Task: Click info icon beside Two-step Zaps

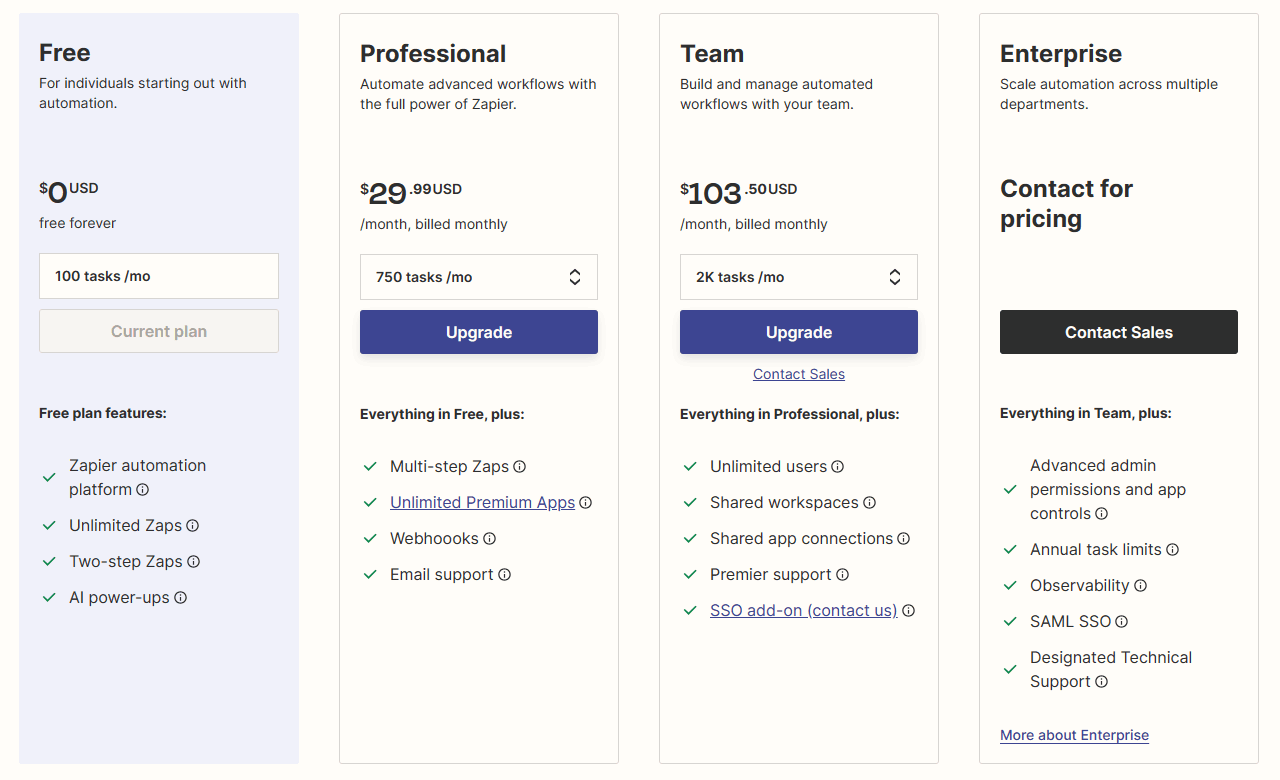Action: click(x=194, y=562)
